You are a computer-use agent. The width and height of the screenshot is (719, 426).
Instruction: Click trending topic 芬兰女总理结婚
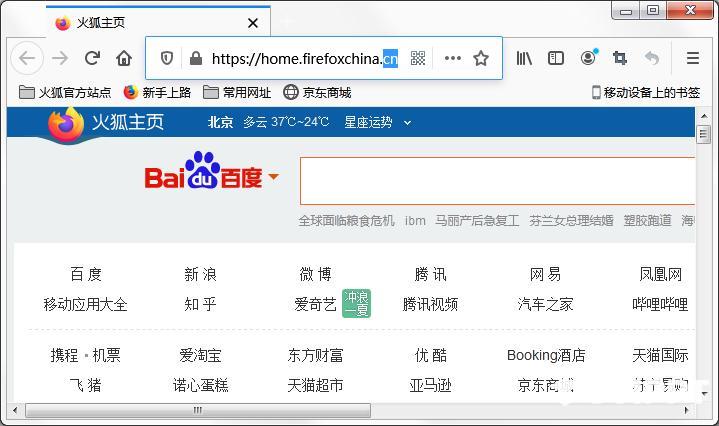tap(571, 221)
